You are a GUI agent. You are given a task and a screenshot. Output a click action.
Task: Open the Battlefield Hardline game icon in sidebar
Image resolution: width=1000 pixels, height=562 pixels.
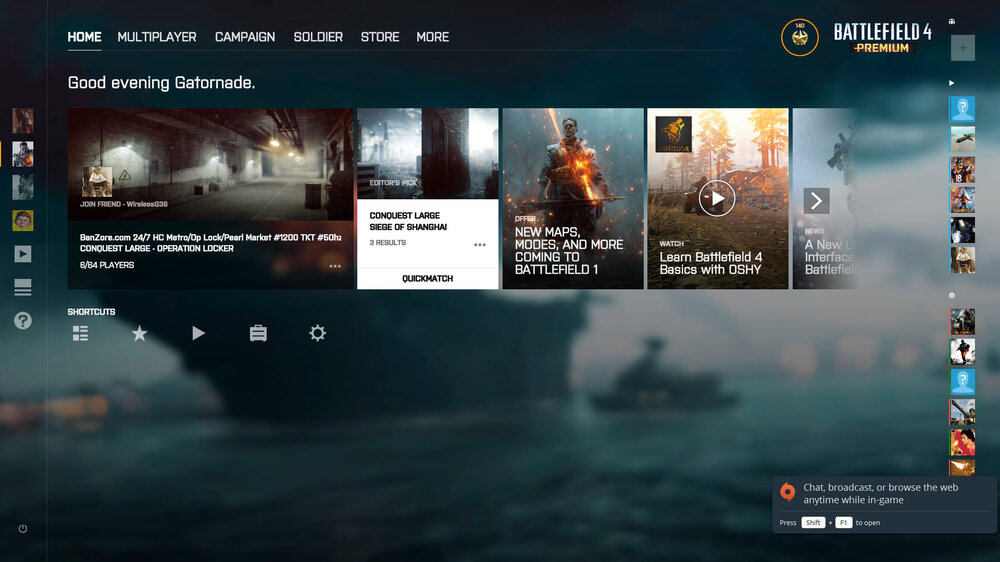pyautogui.click(x=23, y=121)
